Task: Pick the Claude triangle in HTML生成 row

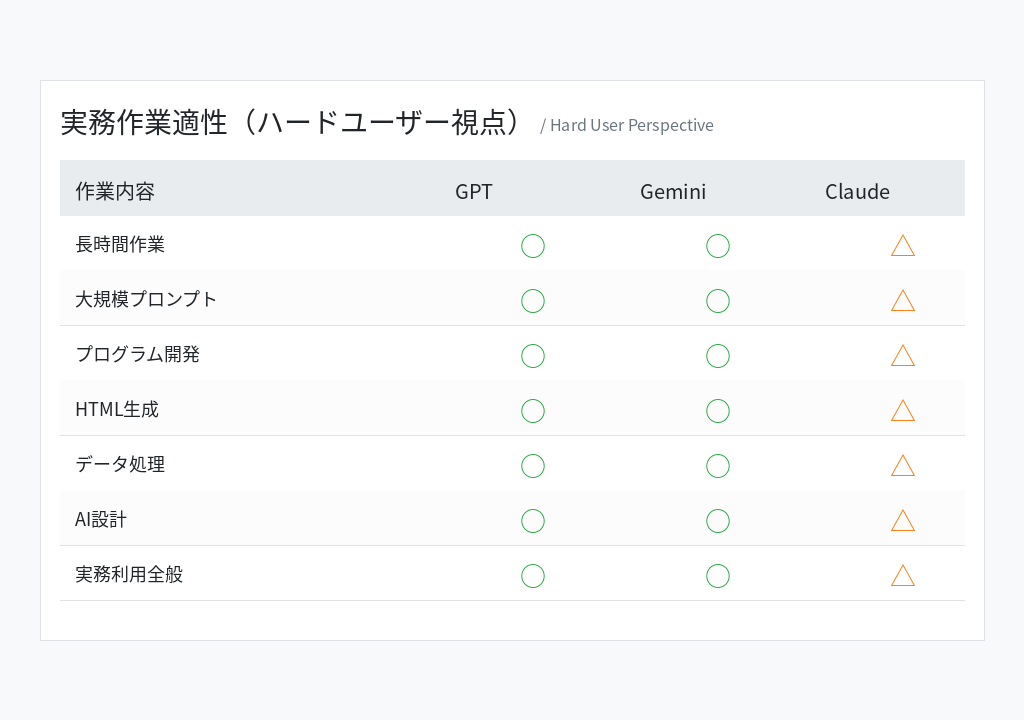Action: click(903, 410)
